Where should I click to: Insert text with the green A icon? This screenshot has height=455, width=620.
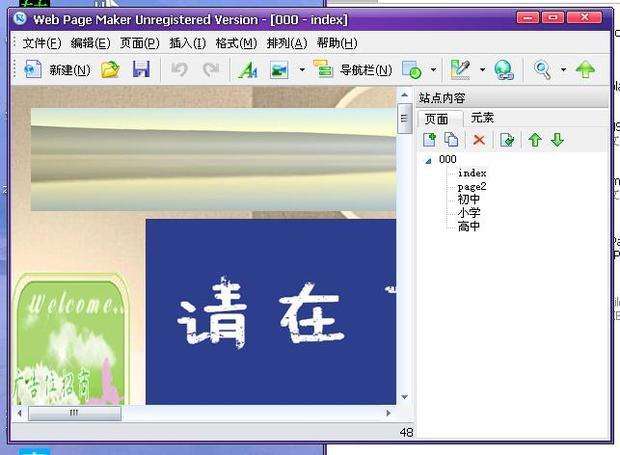[248, 70]
